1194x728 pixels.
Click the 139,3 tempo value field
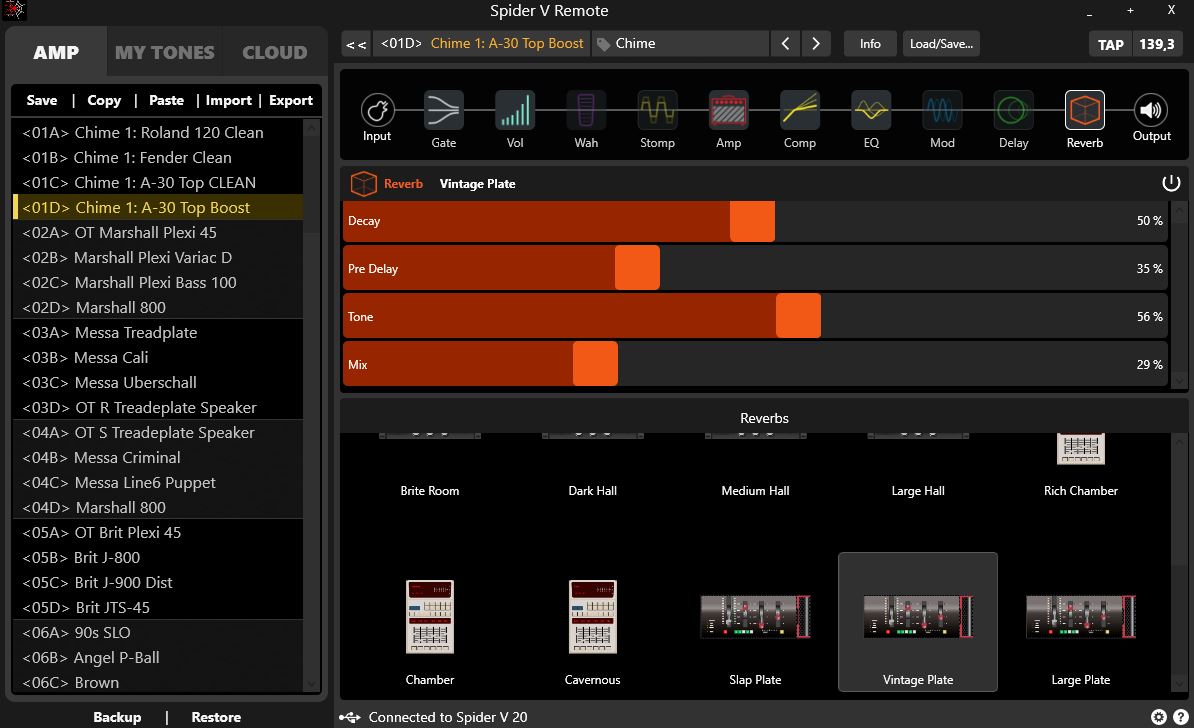coord(1157,44)
